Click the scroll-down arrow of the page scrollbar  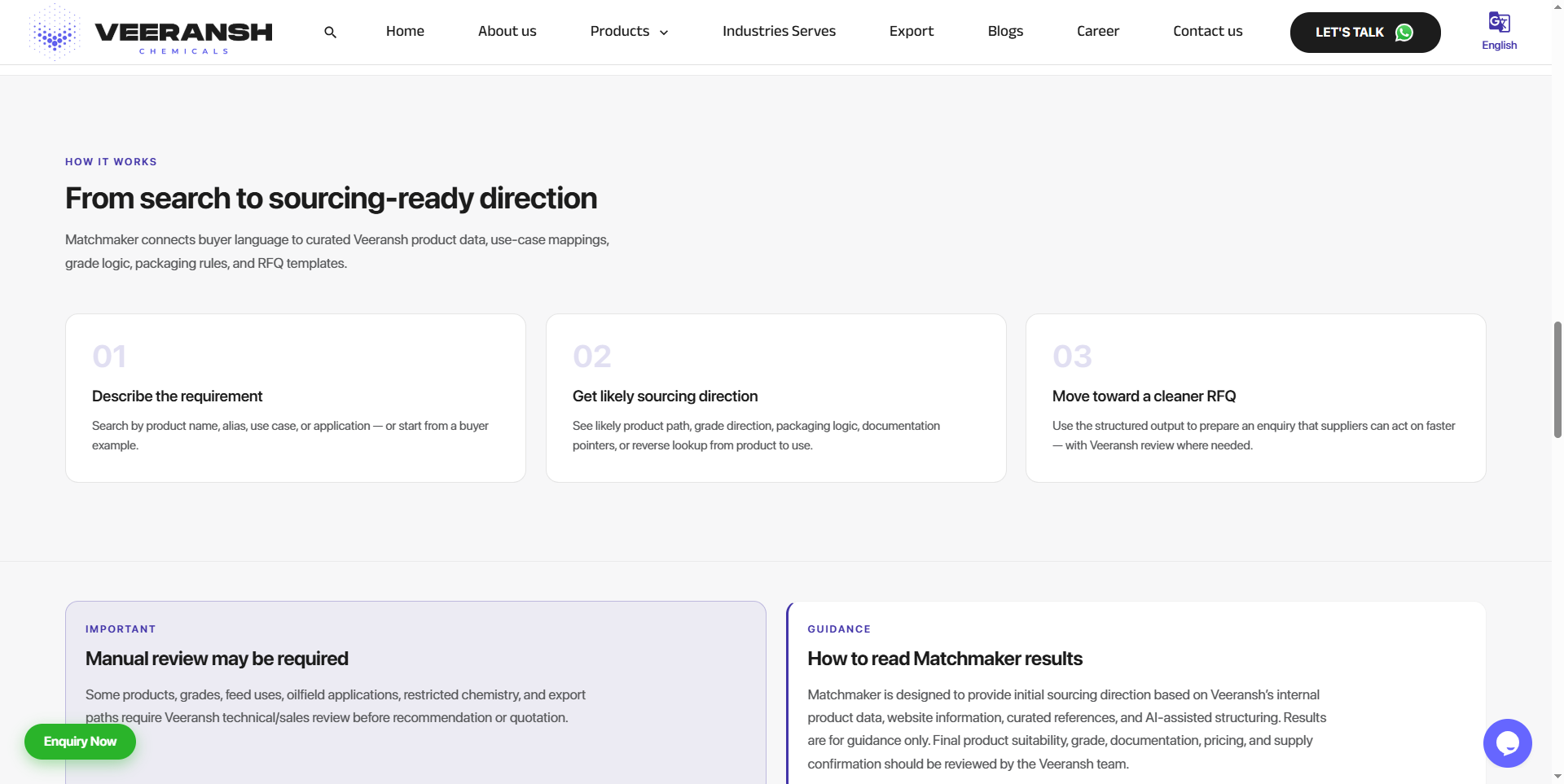[x=1557, y=777]
